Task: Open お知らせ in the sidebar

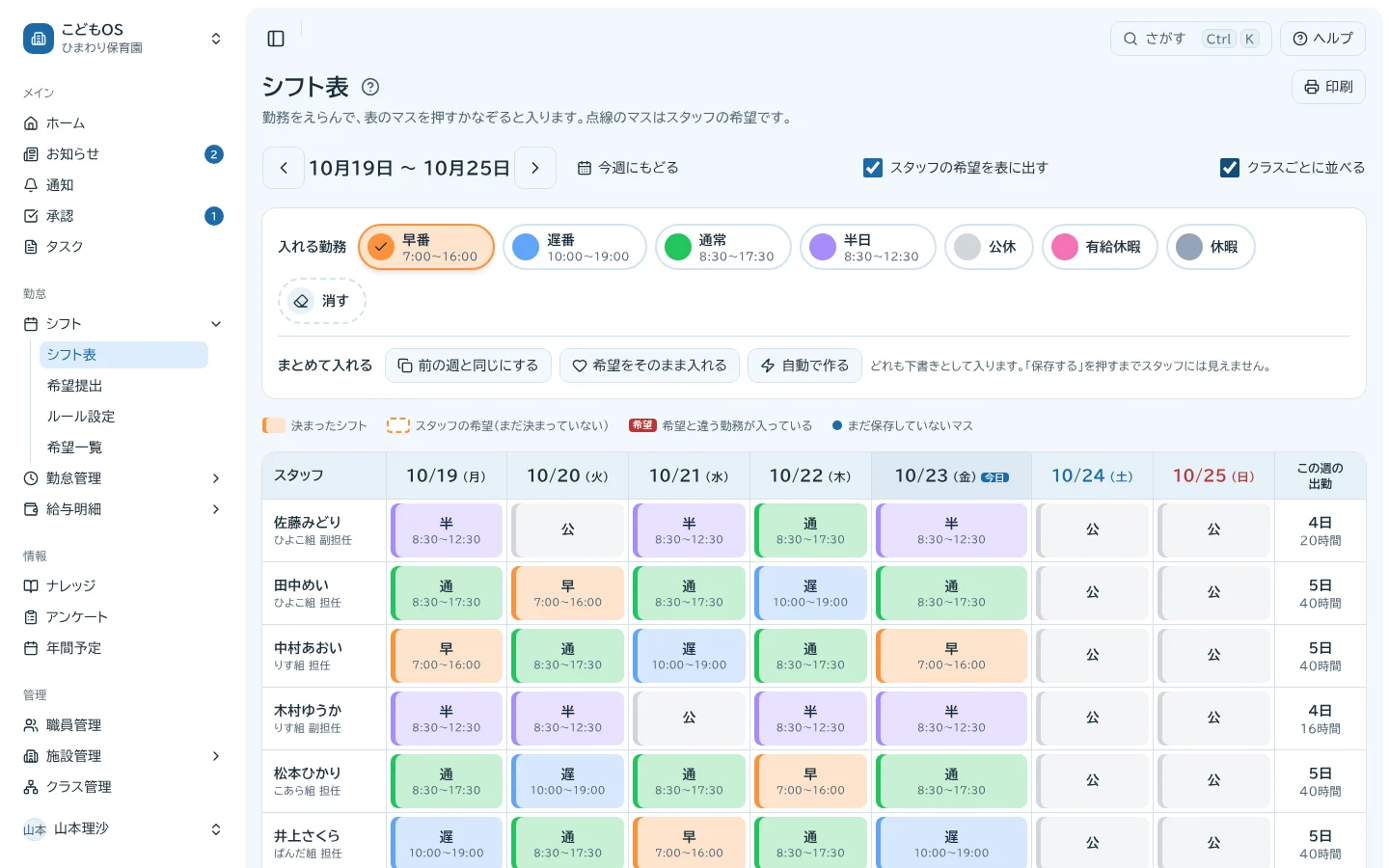Action: [123, 154]
